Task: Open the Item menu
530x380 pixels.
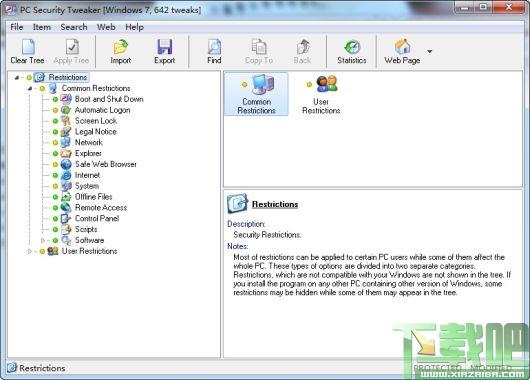Action: point(42,27)
